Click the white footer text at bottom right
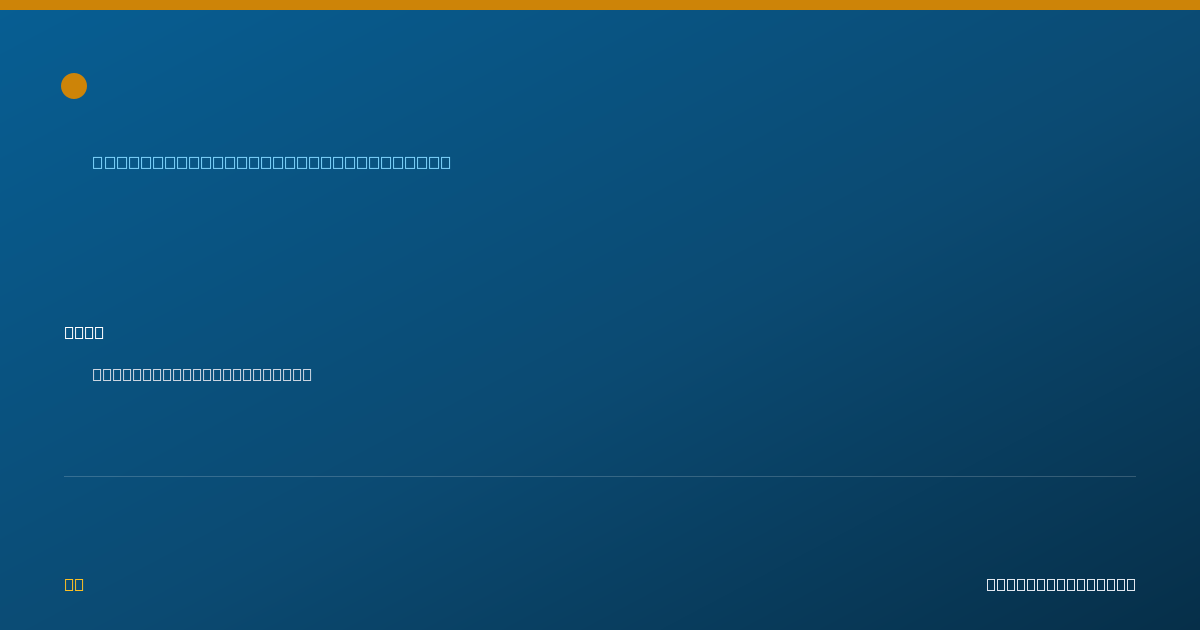Viewport: 1200px width, 630px height. click(x=1061, y=584)
